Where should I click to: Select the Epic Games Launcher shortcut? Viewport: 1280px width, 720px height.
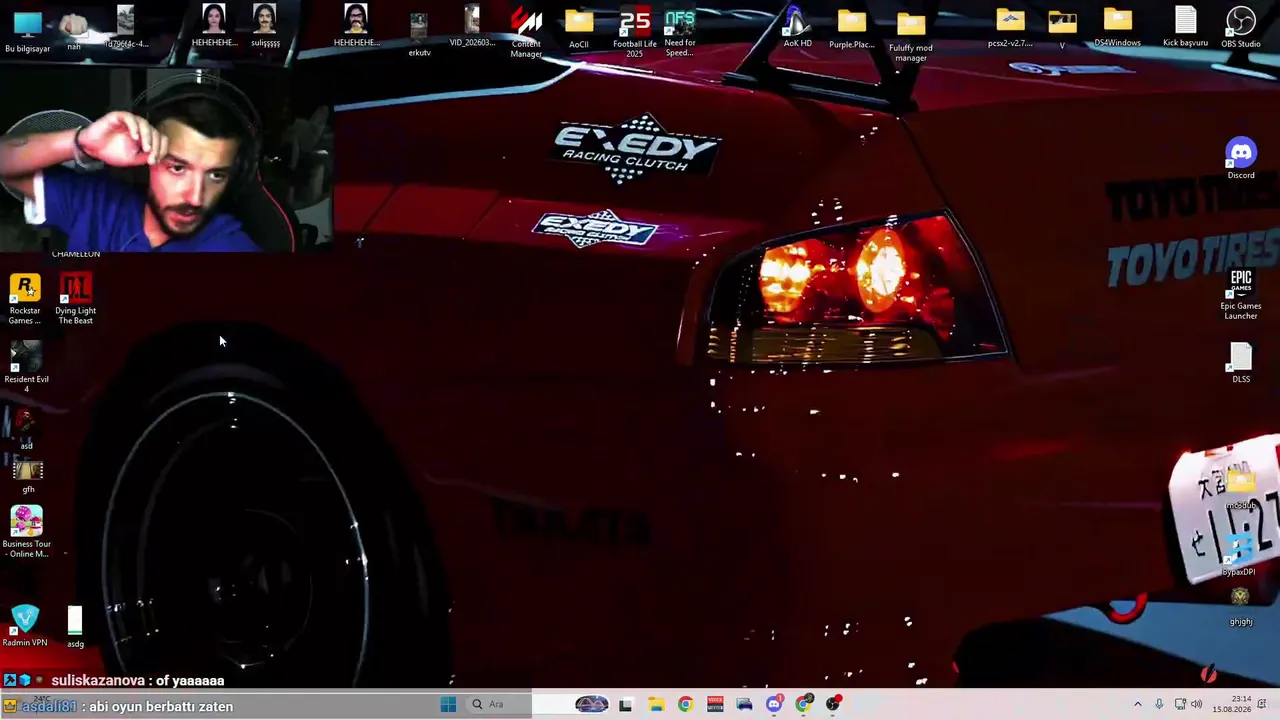click(1241, 295)
